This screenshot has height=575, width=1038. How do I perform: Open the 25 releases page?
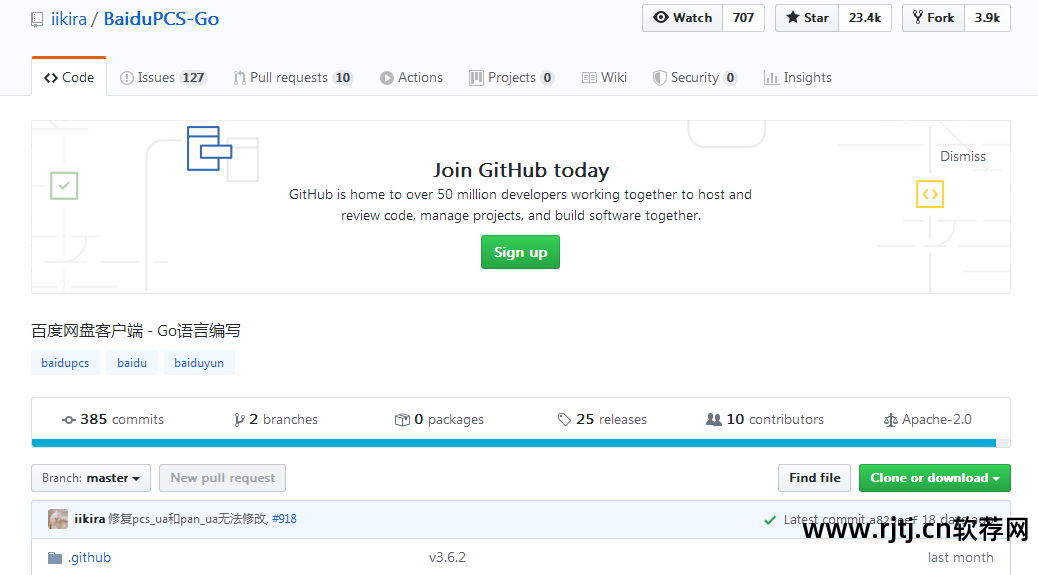(602, 420)
